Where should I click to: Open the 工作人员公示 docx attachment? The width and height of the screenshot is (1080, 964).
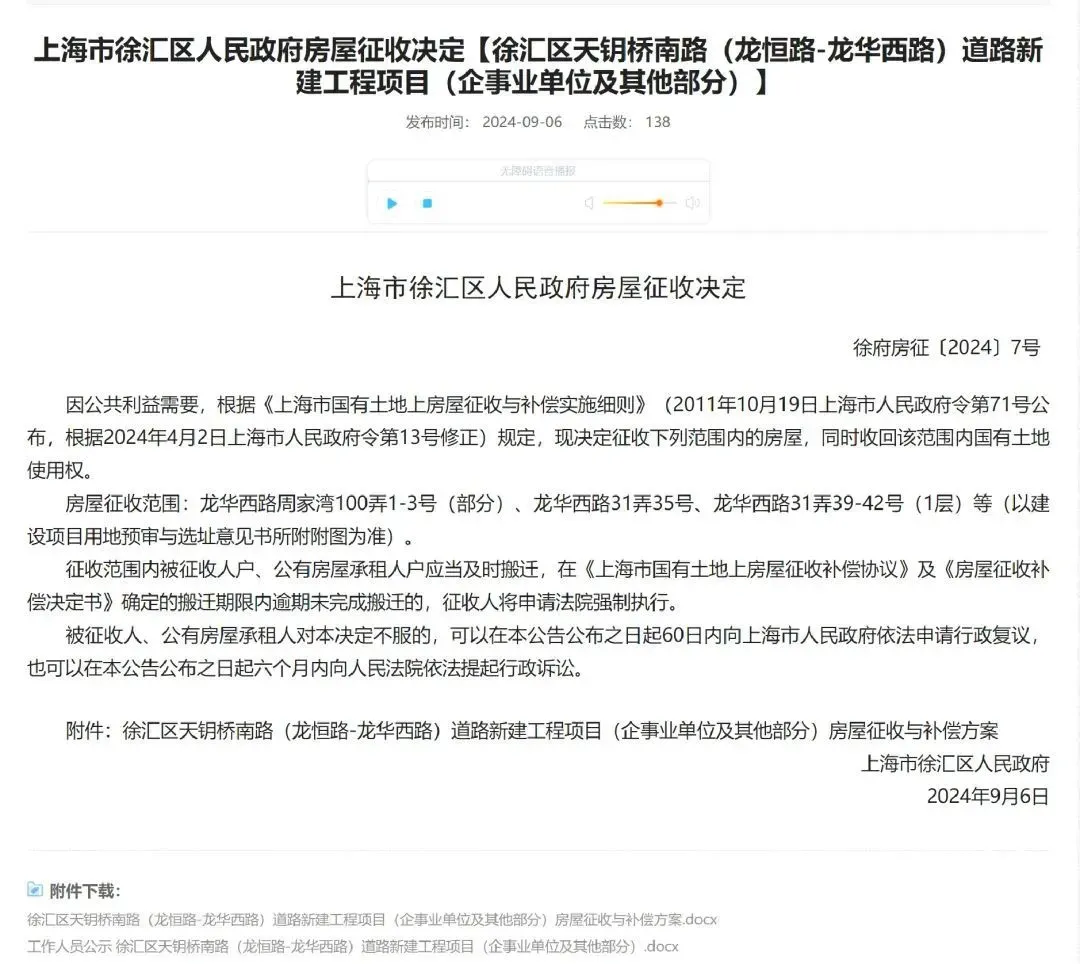[x=353, y=946]
